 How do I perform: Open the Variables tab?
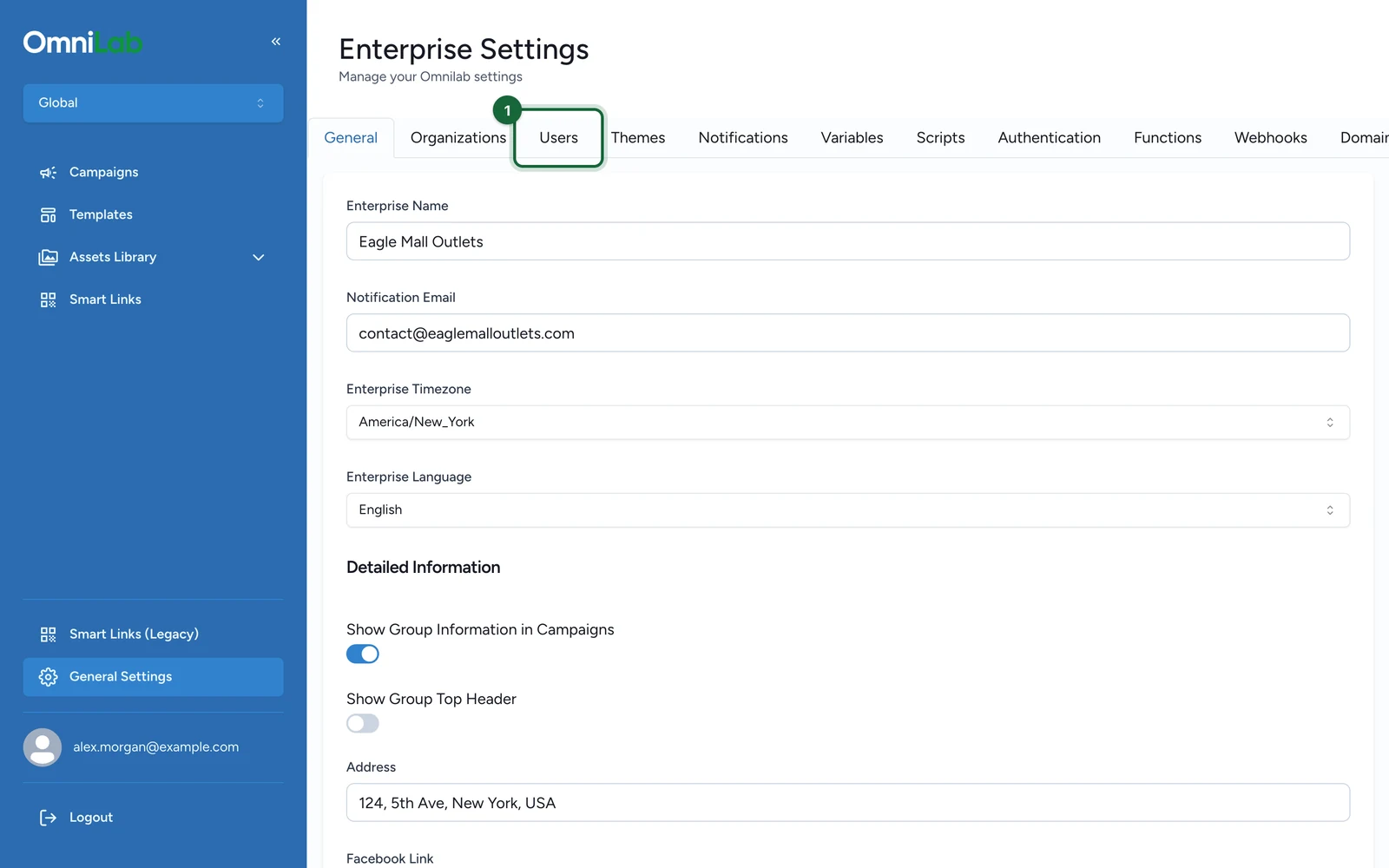[x=852, y=138]
